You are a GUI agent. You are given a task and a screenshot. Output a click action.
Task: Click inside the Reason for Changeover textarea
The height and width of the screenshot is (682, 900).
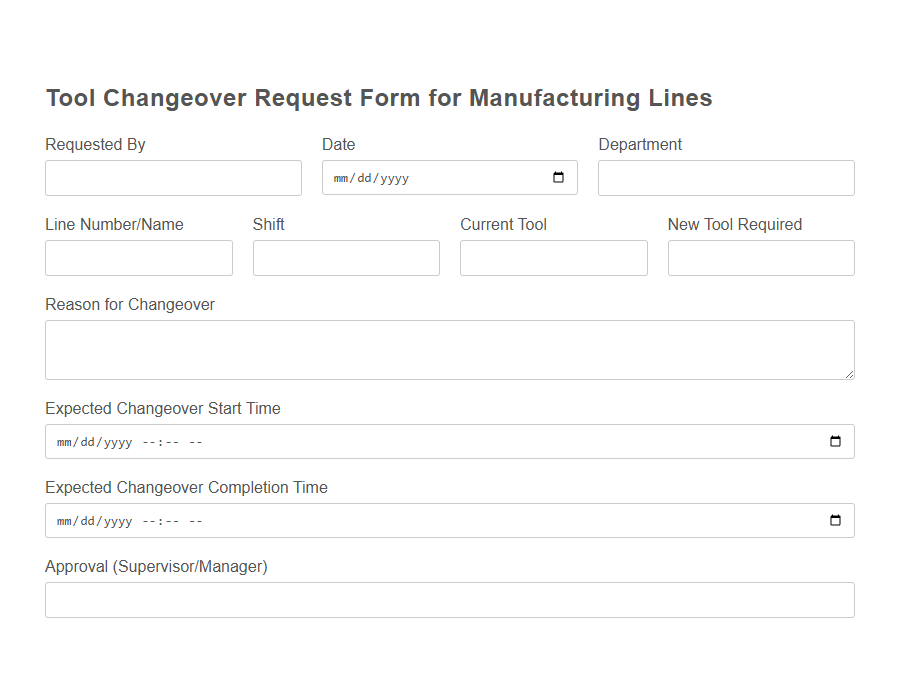pos(449,348)
